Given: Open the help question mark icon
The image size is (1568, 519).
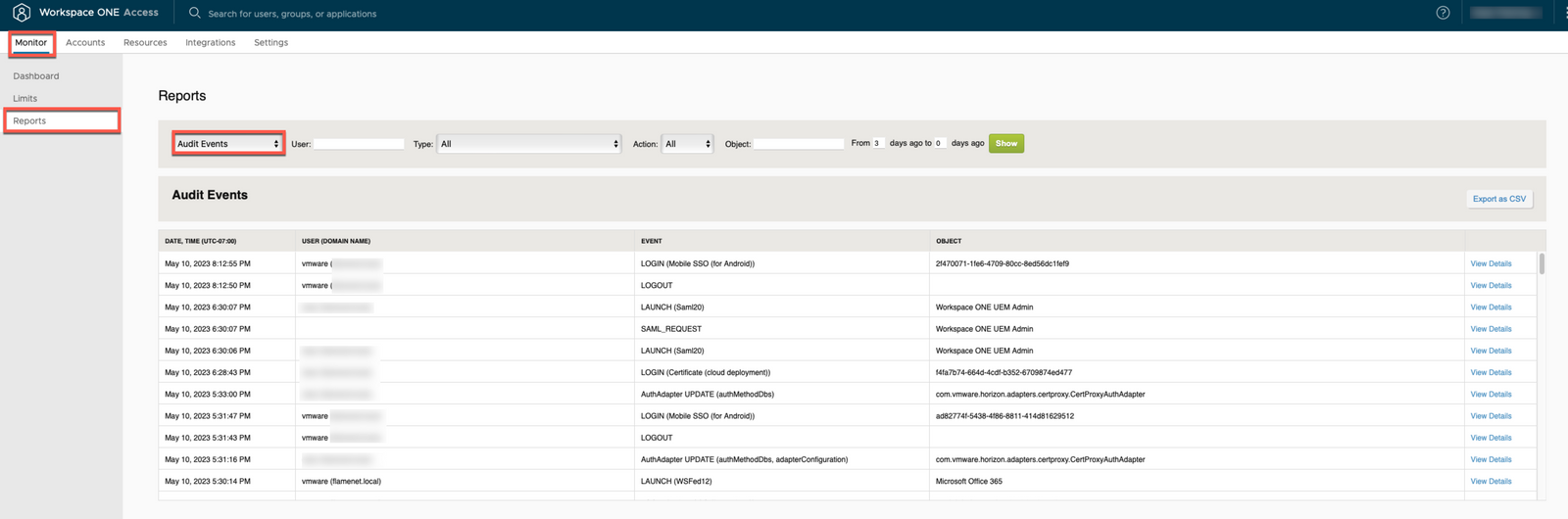Looking at the screenshot, I should [x=1443, y=13].
